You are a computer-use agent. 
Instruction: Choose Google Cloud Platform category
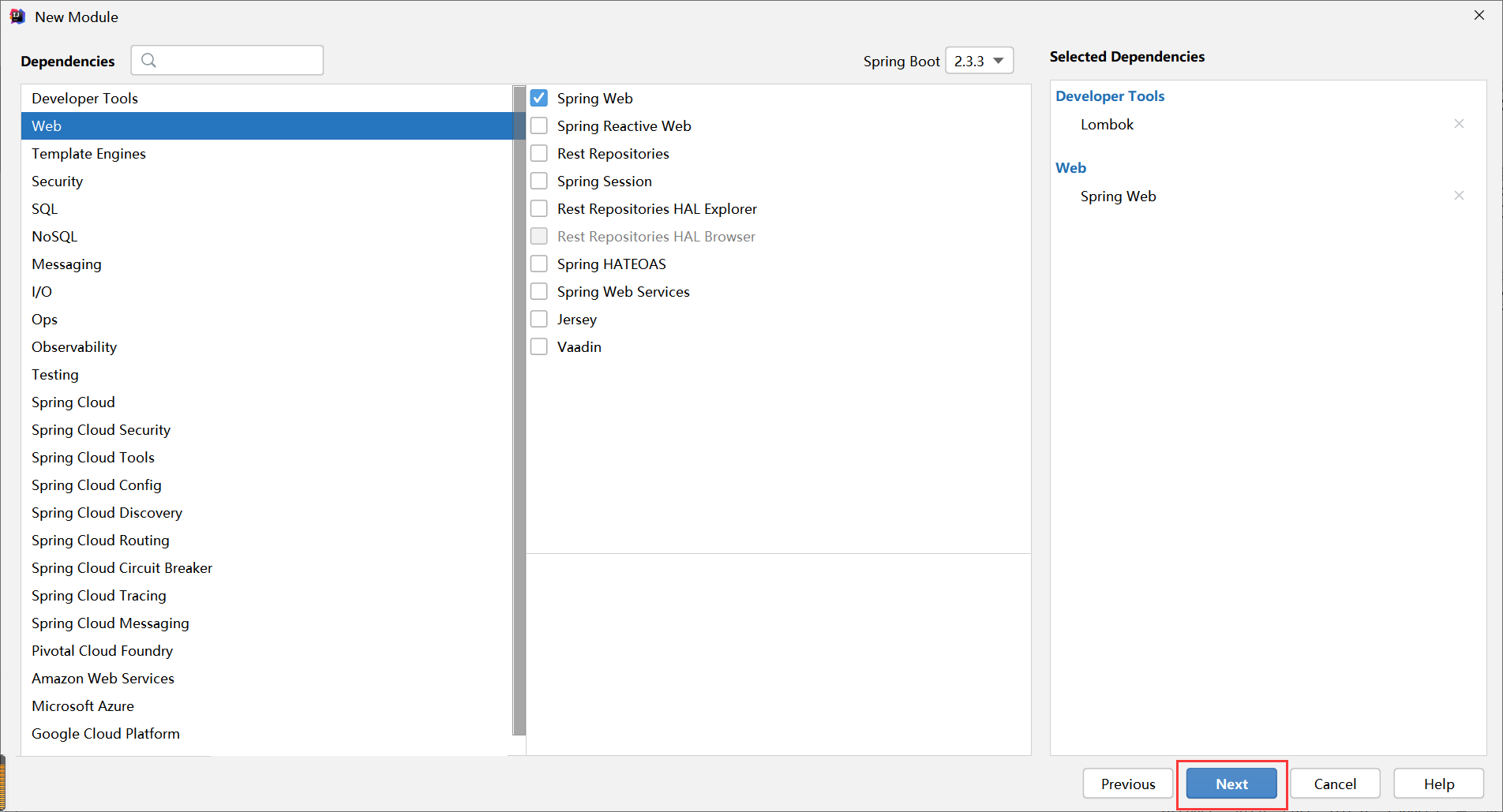(x=267, y=733)
